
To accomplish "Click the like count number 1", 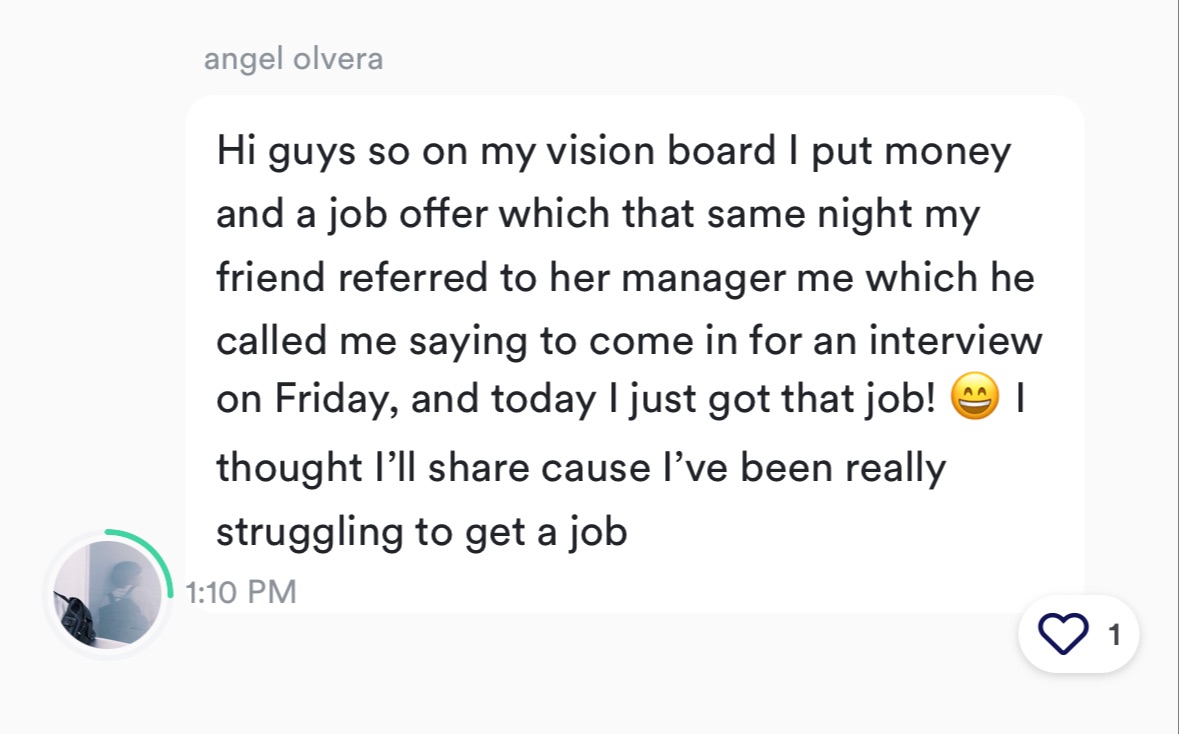I will (x=1115, y=635).
